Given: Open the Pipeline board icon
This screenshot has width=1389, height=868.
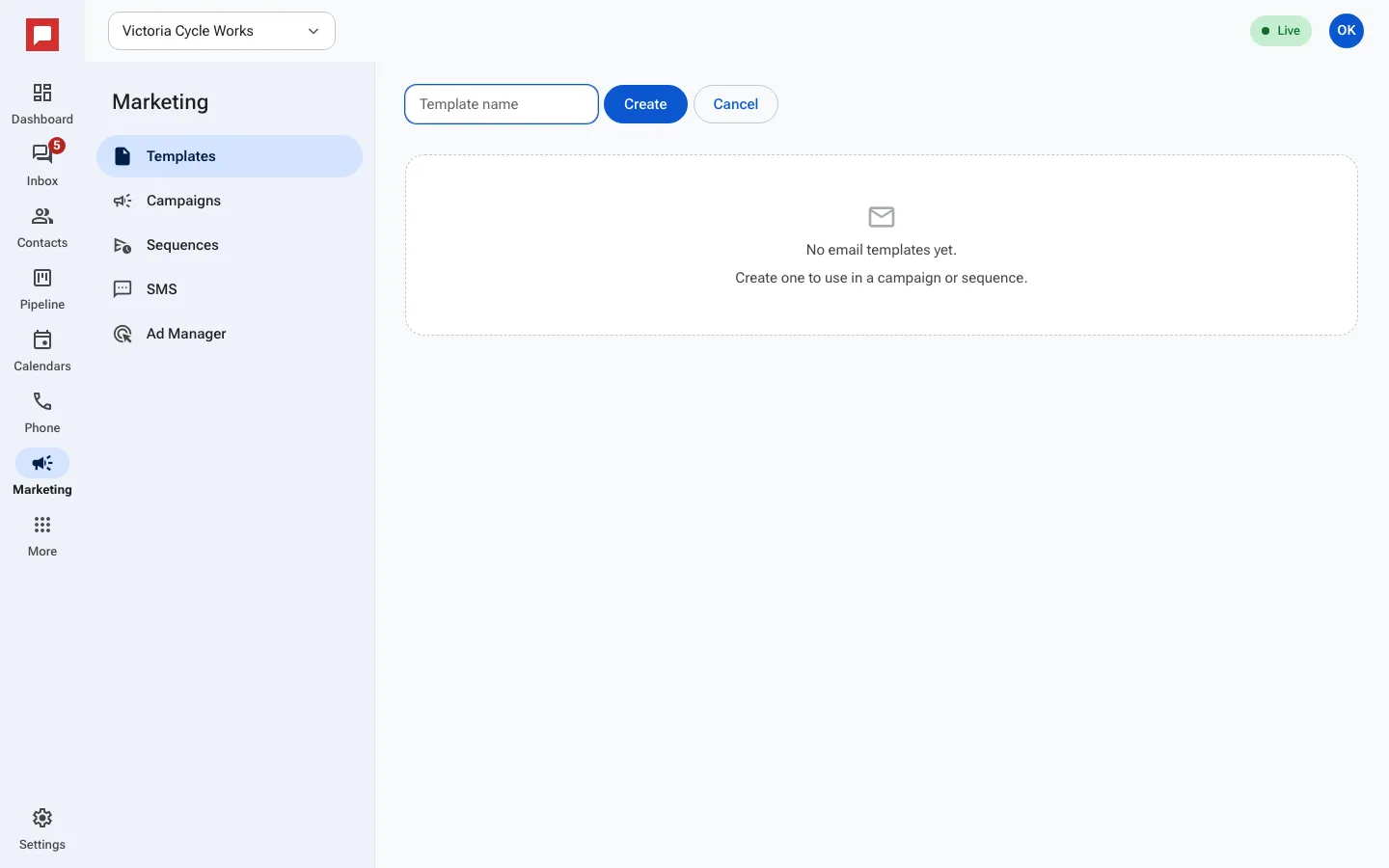Looking at the screenshot, I should [42, 278].
